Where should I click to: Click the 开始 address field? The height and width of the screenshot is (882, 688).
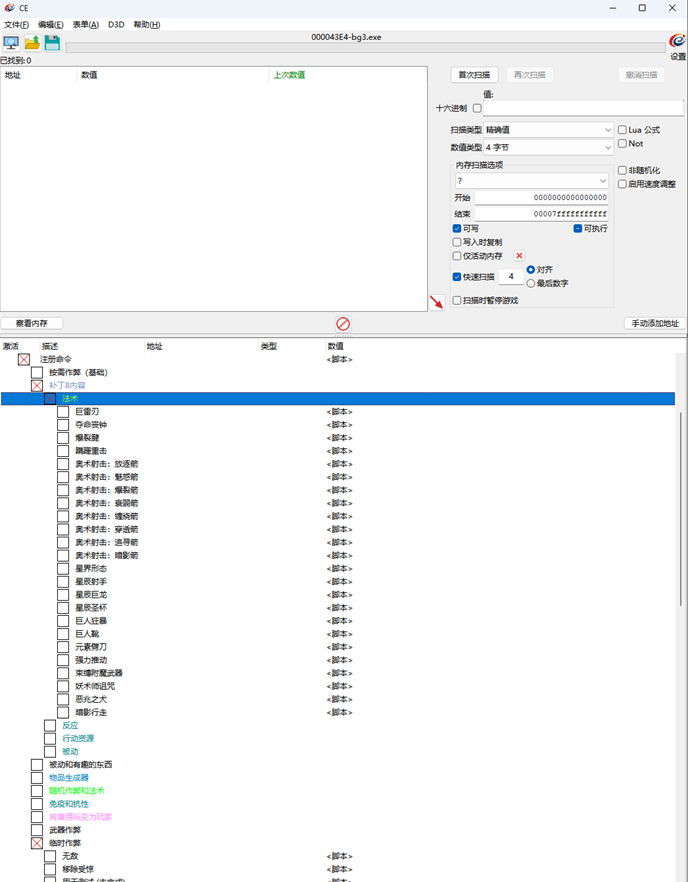tap(541, 197)
